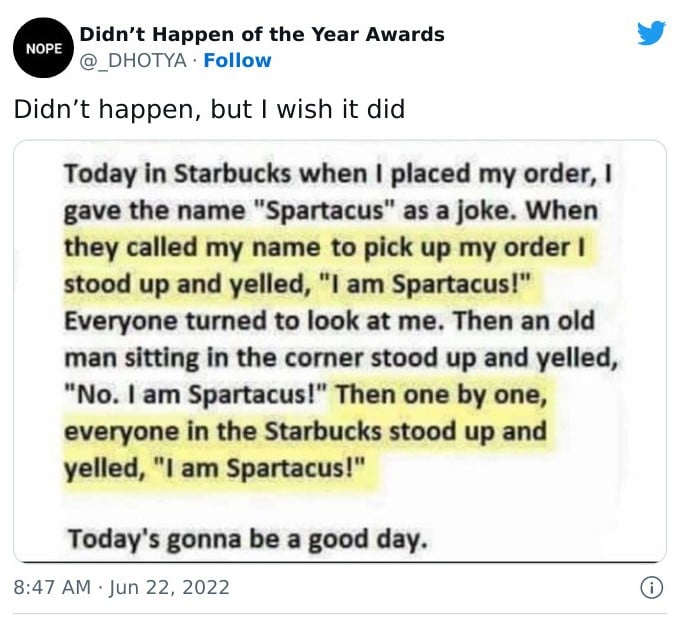
Task: Click "Today's gonna be a good day." text
Action: coord(247,540)
